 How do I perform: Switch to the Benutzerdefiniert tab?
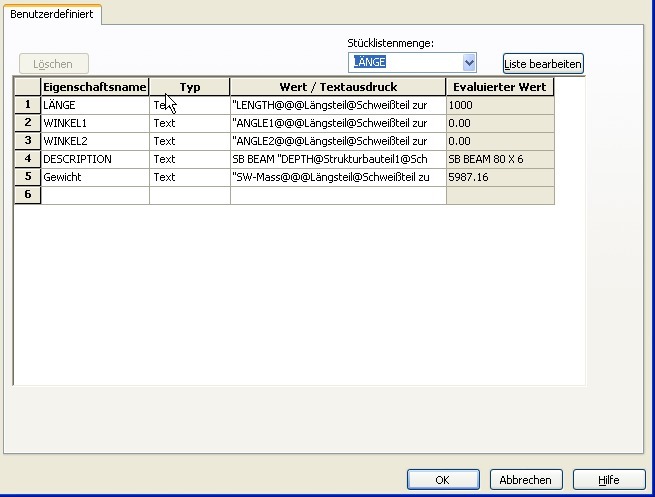pyautogui.click(x=51, y=15)
